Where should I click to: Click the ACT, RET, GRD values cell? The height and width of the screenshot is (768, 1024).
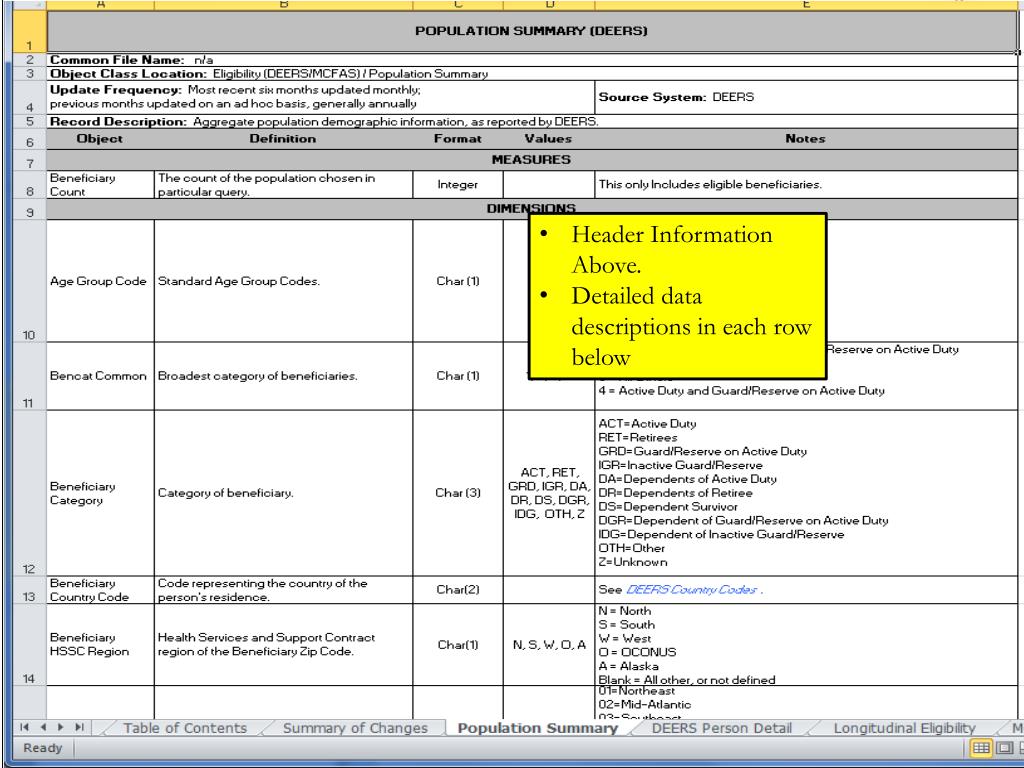[x=549, y=493]
